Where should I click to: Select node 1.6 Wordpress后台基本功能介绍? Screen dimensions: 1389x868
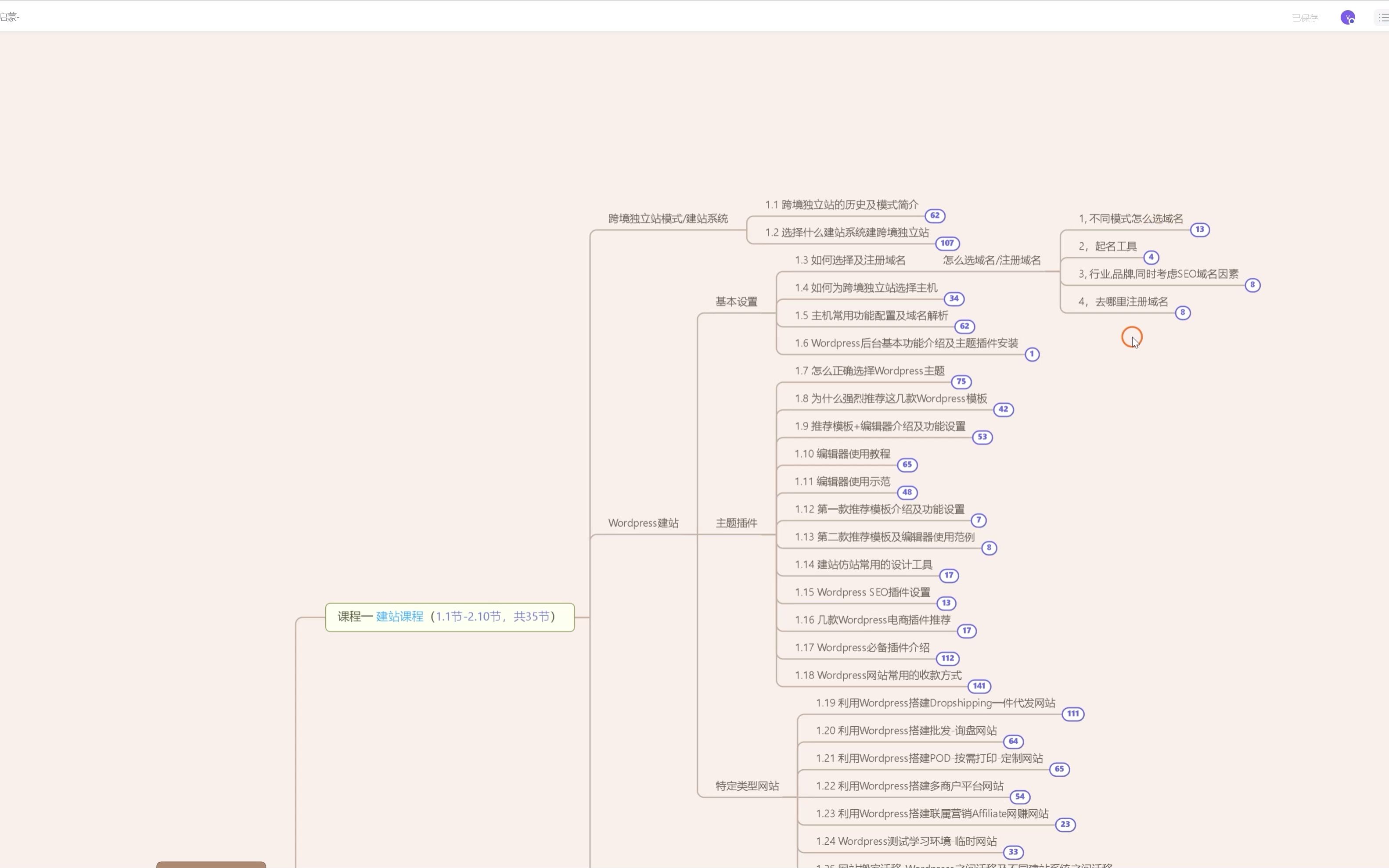906,343
